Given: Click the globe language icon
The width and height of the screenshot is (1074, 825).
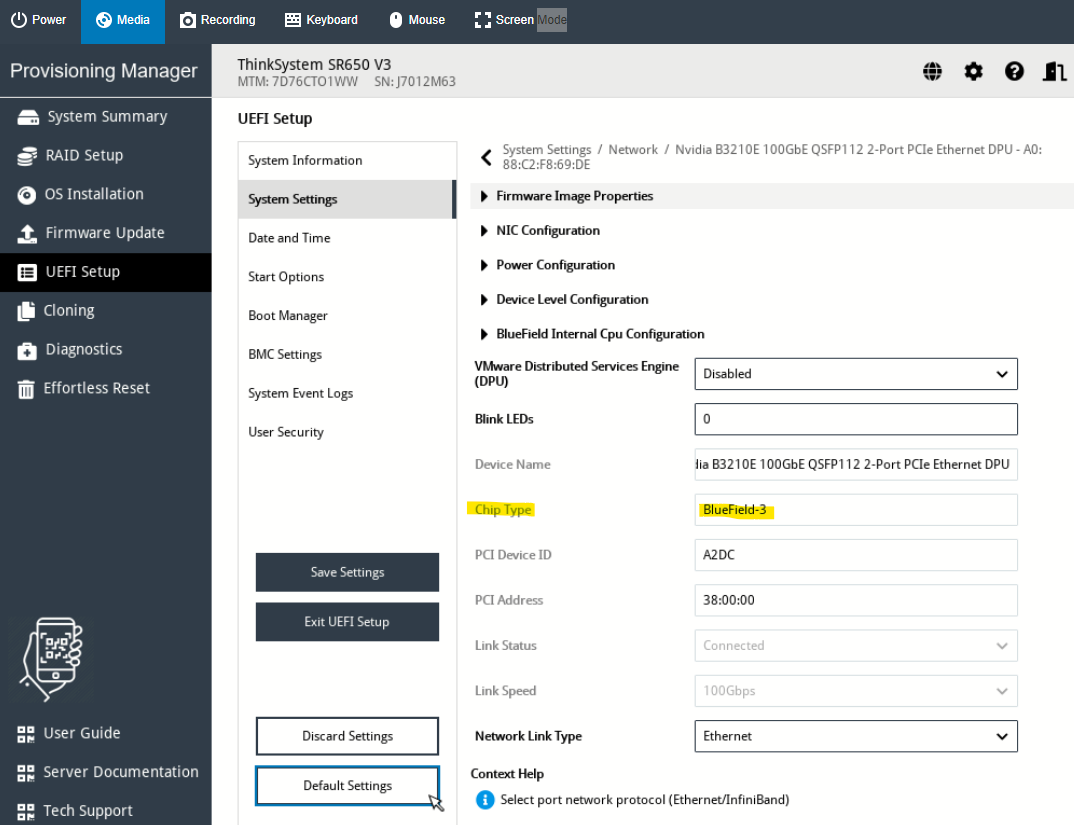Looking at the screenshot, I should click(x=932, y=71).
